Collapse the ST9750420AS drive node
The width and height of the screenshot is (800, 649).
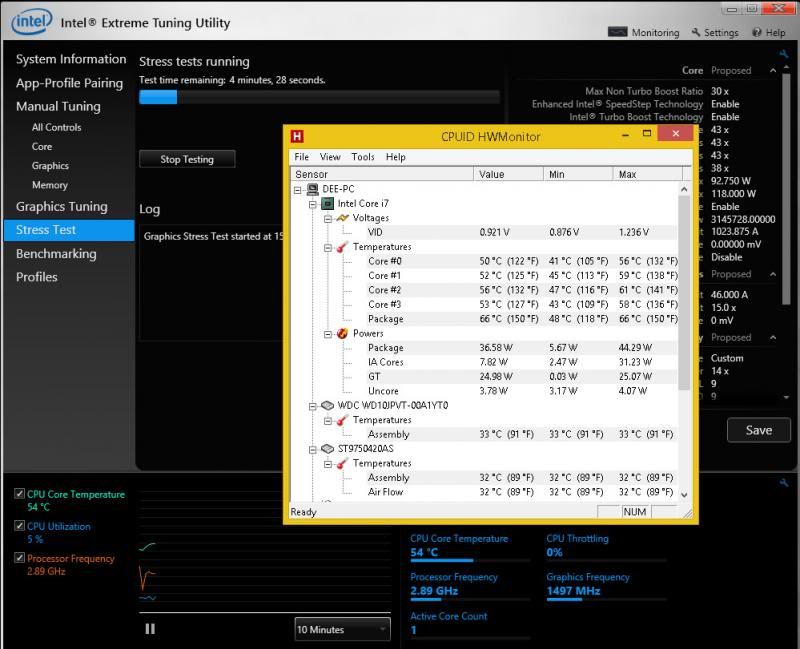(313, 450)
